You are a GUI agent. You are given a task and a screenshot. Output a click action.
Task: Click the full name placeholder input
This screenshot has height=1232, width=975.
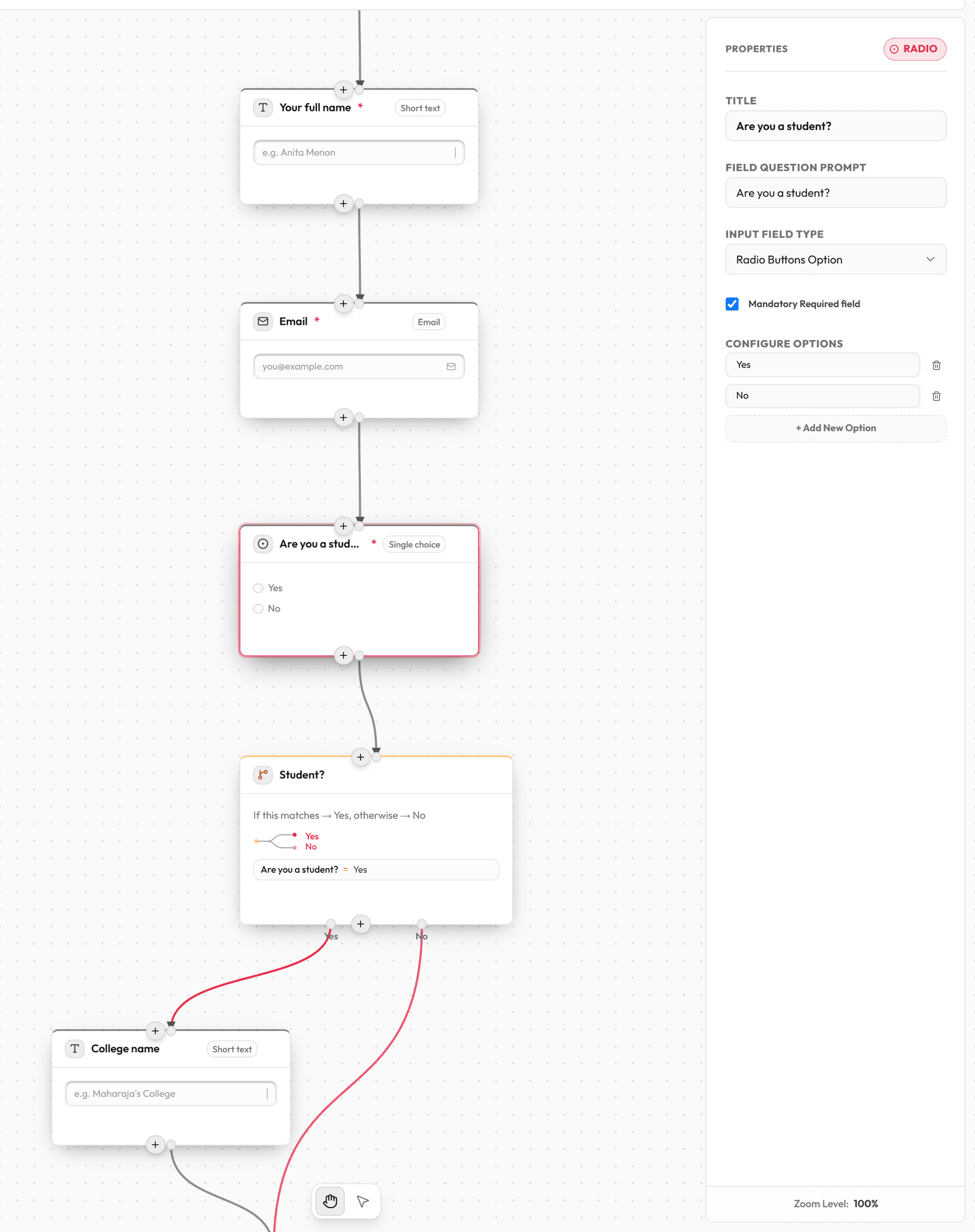[x=359, y=152]
